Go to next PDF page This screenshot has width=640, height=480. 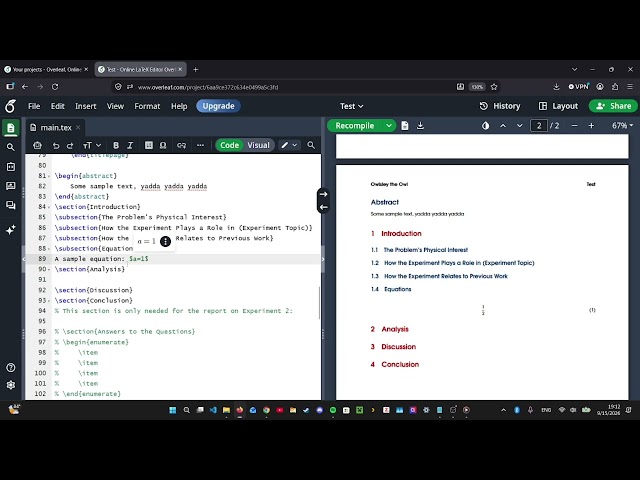pos(519,126)
